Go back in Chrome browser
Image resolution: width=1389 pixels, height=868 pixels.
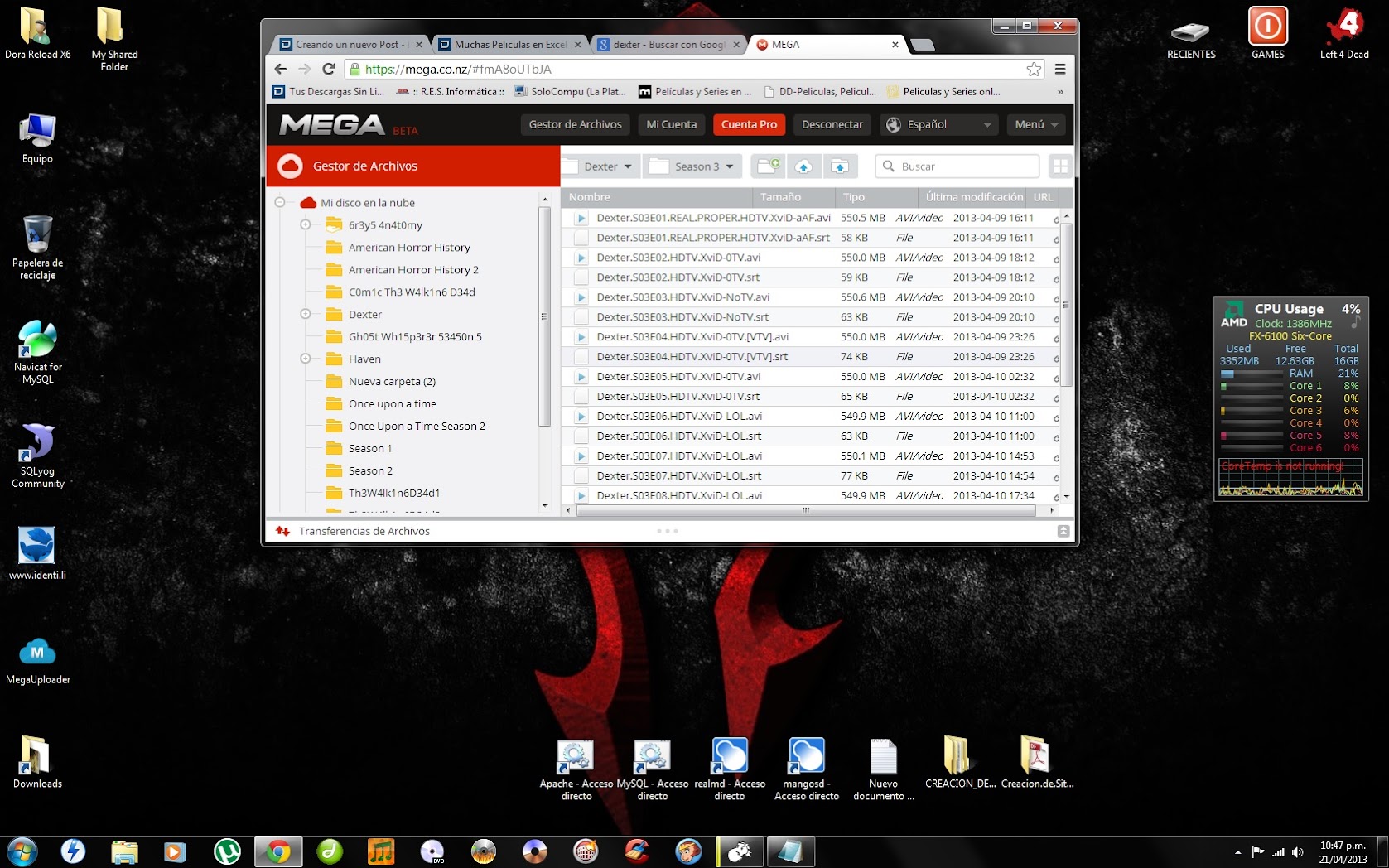(281, 69)
